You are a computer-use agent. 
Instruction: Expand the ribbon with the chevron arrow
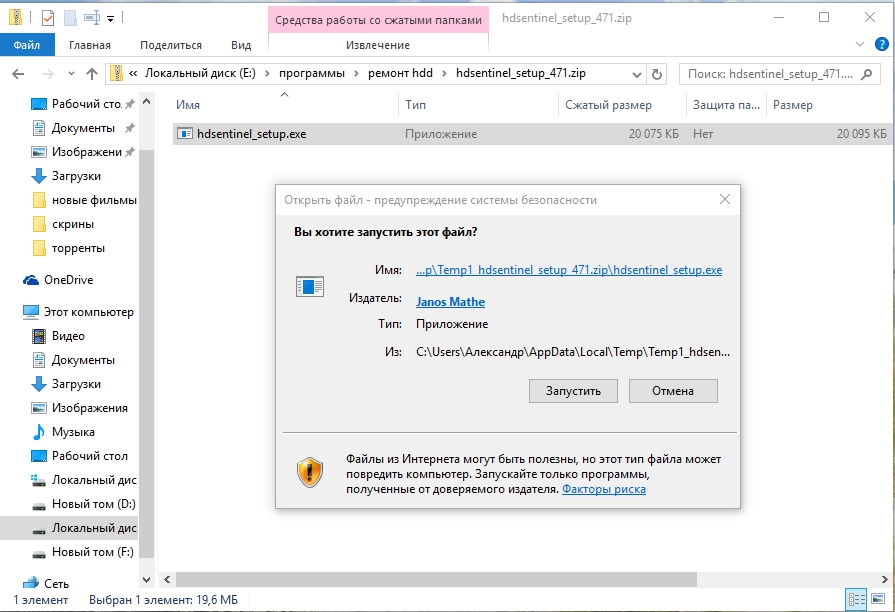860,44
